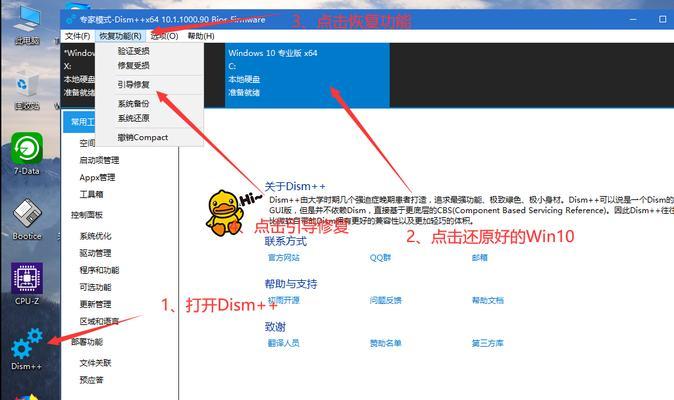Select the Windows 10 专业版 x64 system tile
Image resolution: width=674 pixels, height=400 pixels.
point(307,75)
